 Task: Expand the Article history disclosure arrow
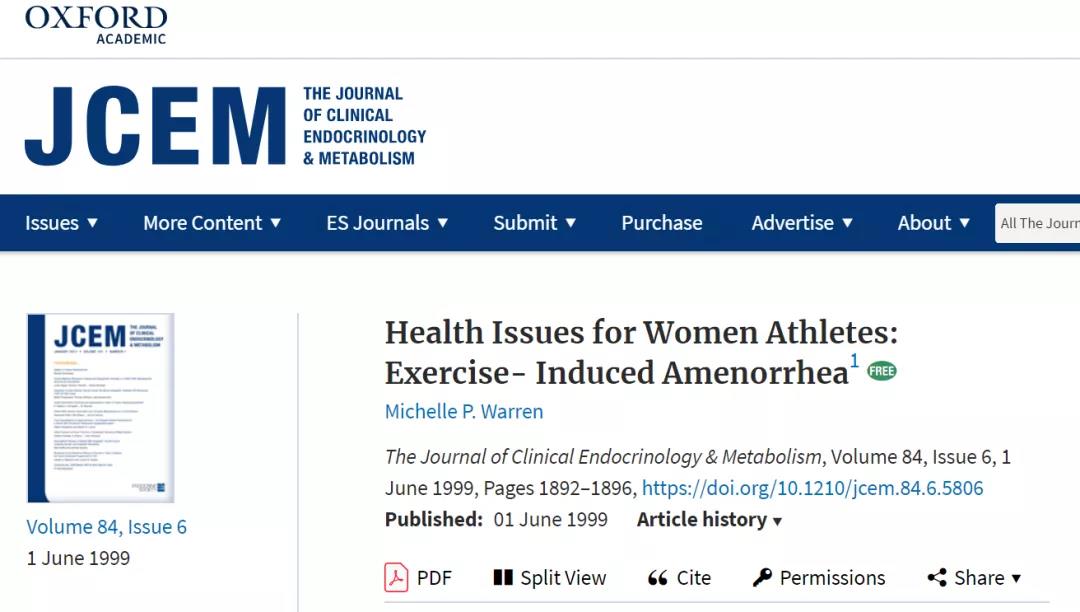click(x=778, y=521)
